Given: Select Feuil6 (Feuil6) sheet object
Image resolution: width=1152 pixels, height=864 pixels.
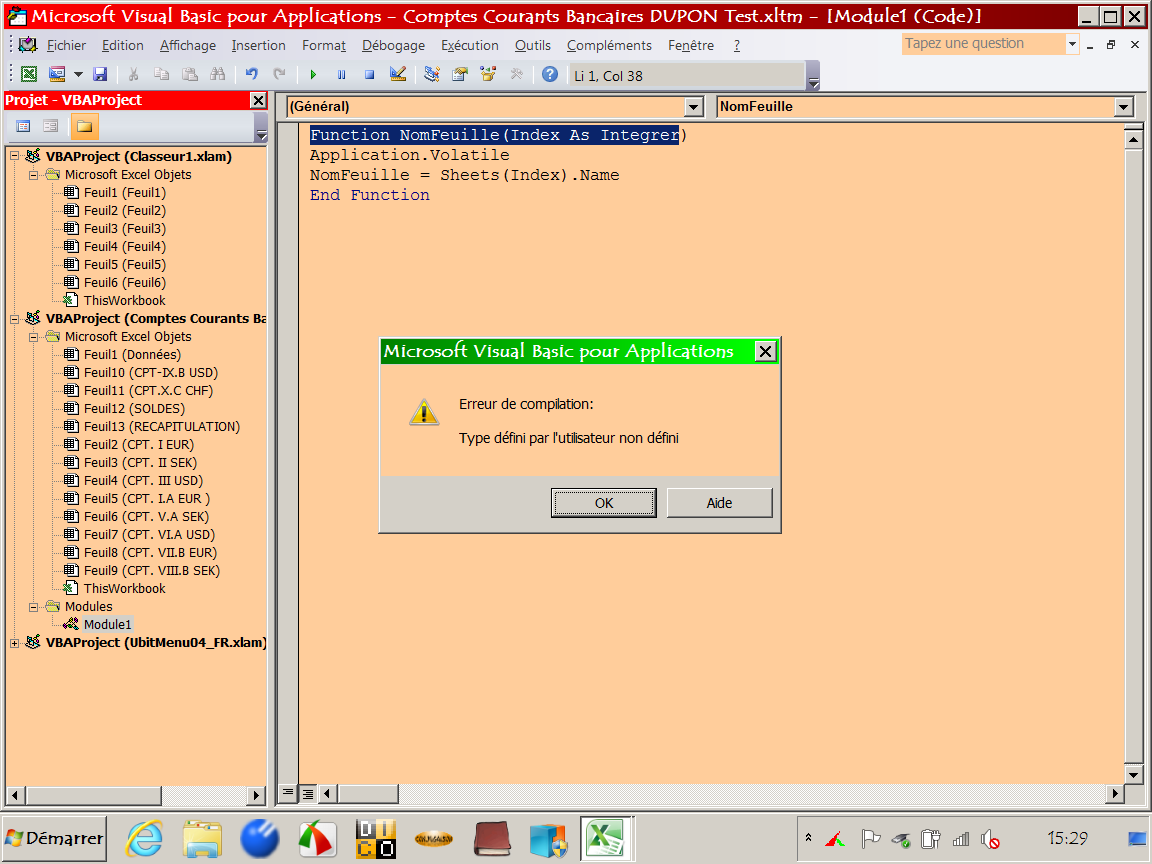Looking at the screenshot, I should tap(125, 283).
